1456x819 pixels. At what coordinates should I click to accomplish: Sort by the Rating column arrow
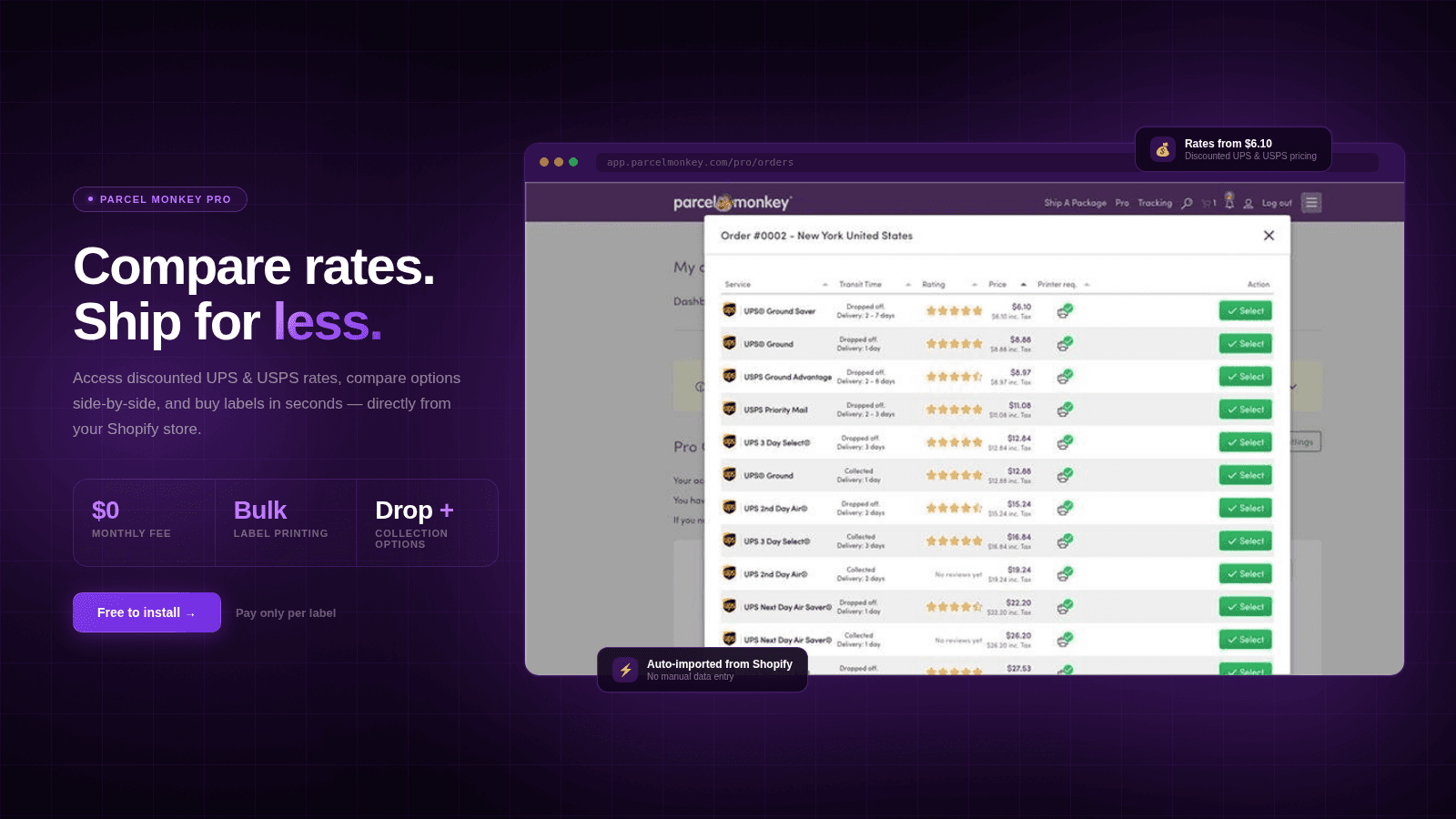[975, 285]
